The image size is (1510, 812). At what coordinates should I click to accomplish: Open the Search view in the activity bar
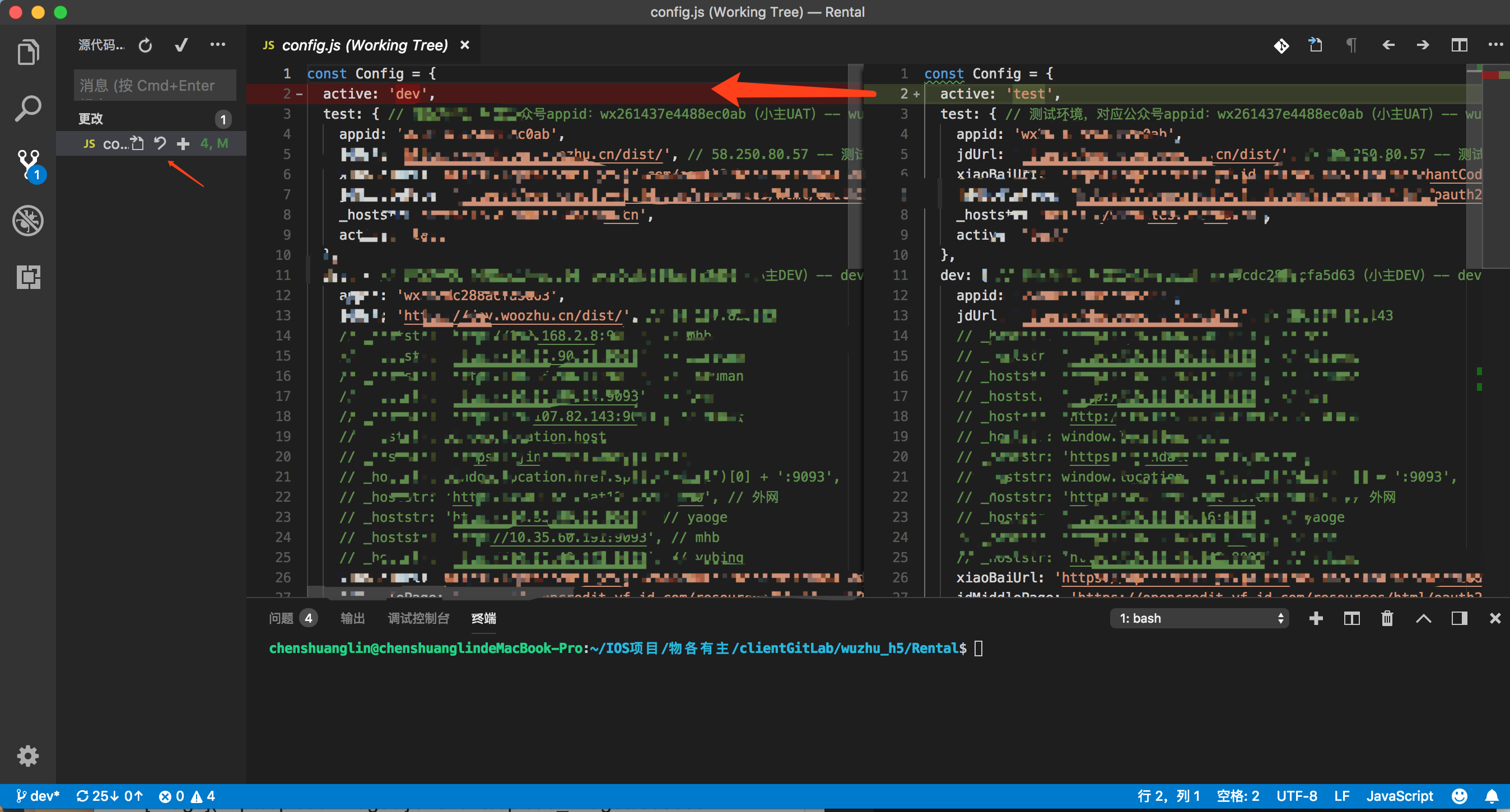tap(27, 108)
